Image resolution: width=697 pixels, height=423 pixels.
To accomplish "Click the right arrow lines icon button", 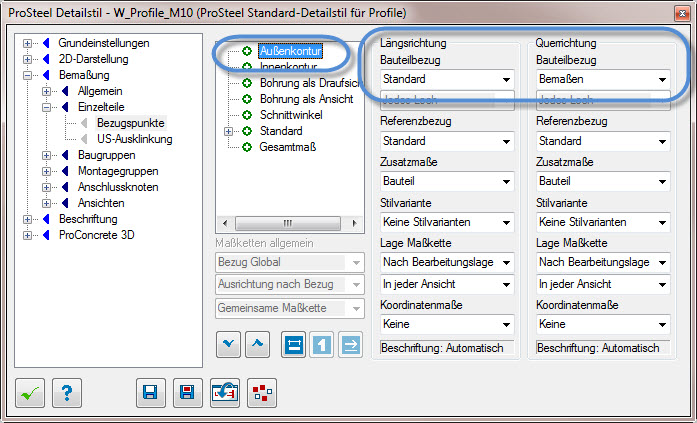I will point(351,344).
